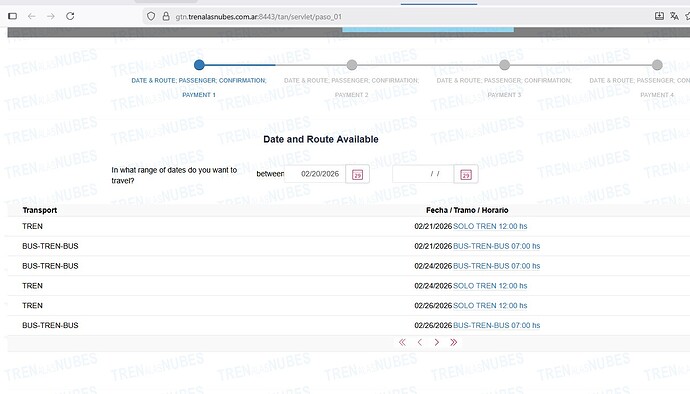Click the 'In what range of dates' question text

point(174,175)
